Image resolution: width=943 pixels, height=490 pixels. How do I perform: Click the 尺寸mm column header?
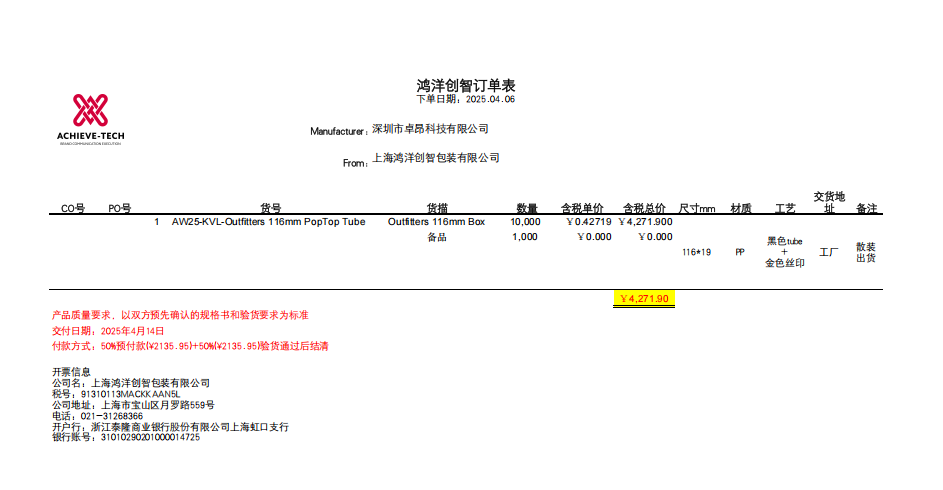(x=697, y=209)
